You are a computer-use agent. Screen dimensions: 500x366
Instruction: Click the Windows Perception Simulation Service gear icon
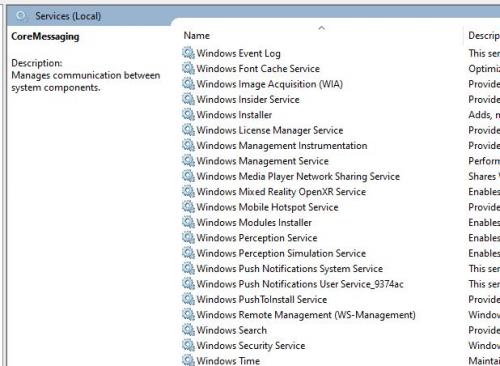tap(188, 253)
